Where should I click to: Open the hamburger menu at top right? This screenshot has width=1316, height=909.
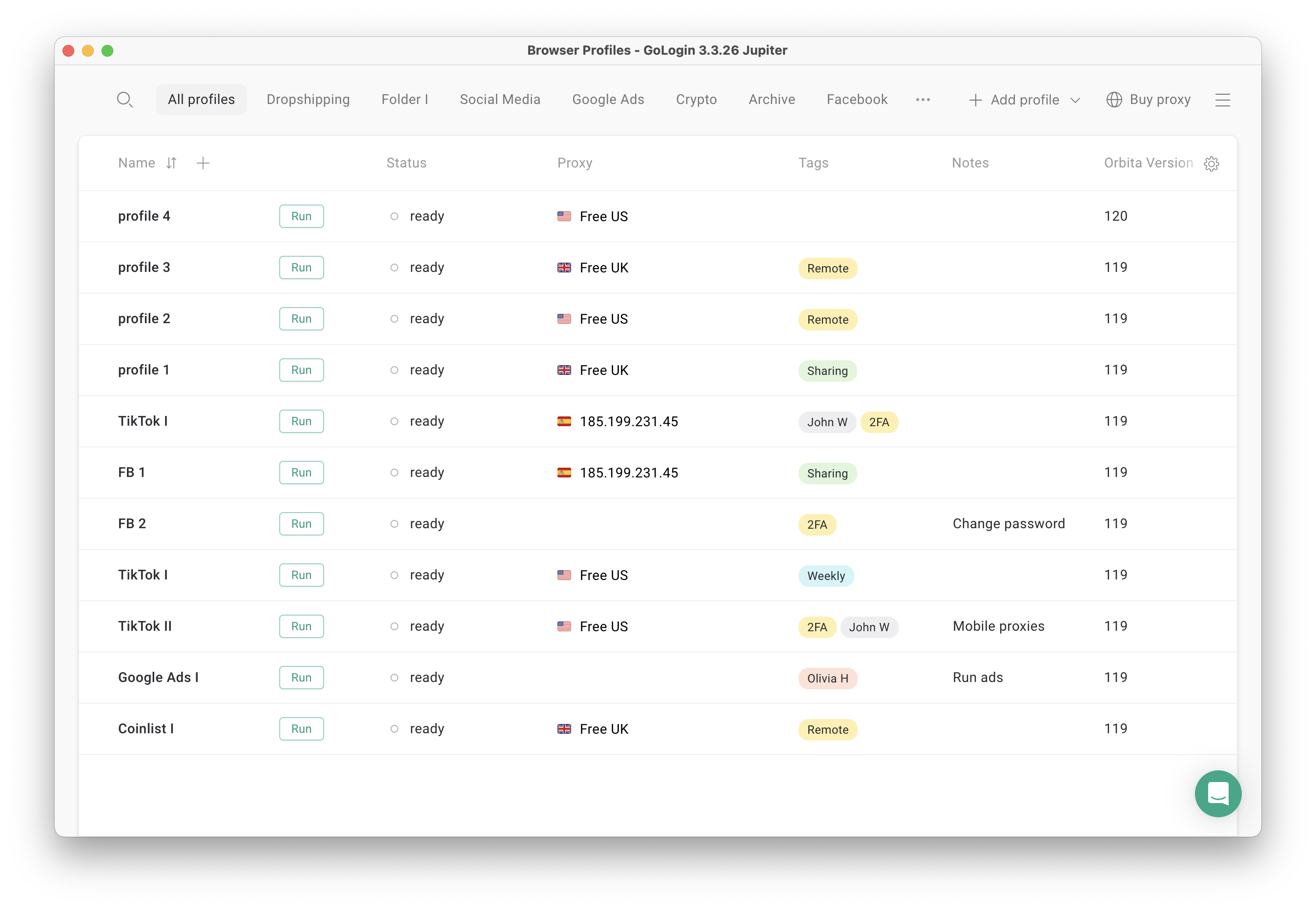(x=1223, y=99)
